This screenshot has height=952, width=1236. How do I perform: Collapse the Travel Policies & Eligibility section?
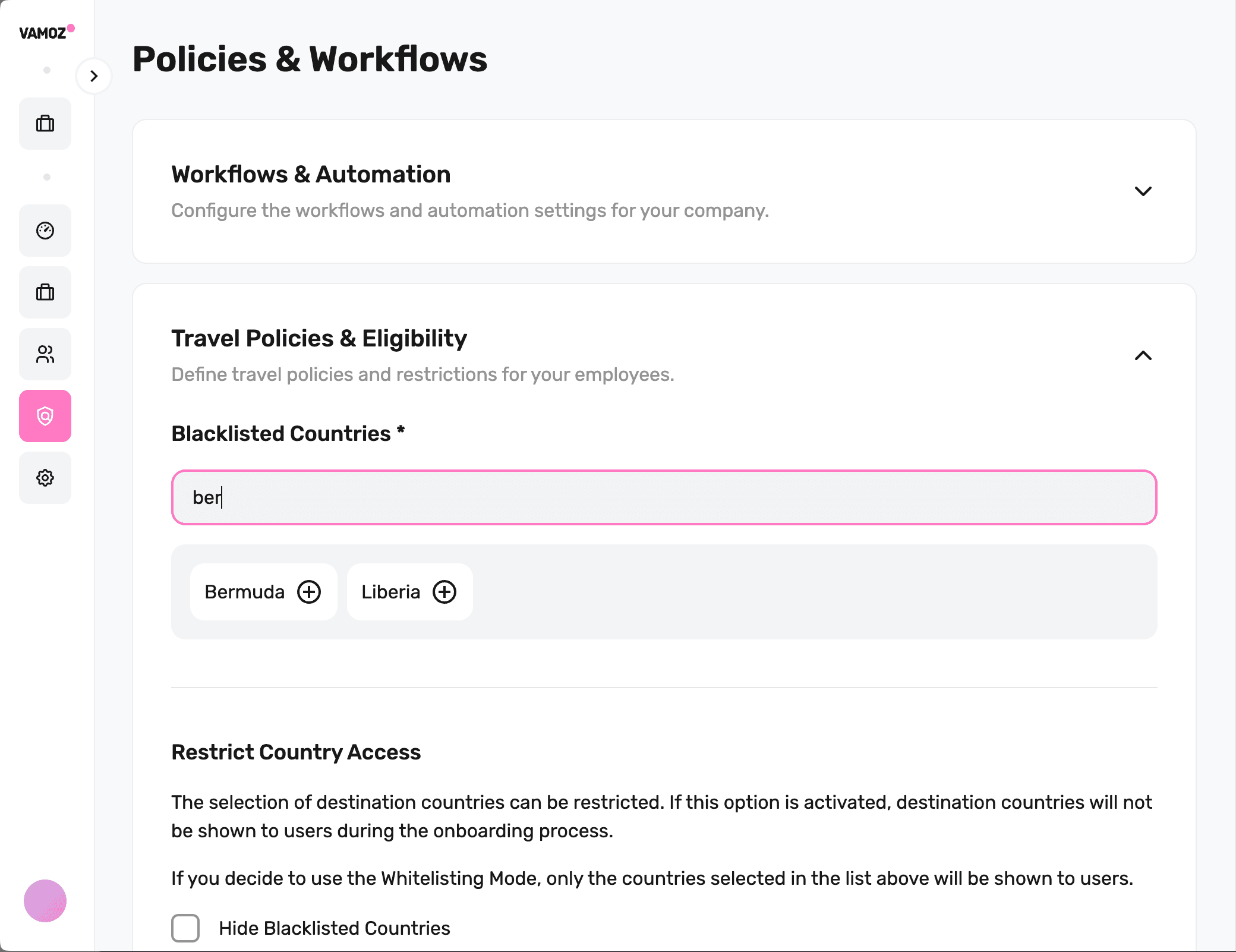(1143, 355)
